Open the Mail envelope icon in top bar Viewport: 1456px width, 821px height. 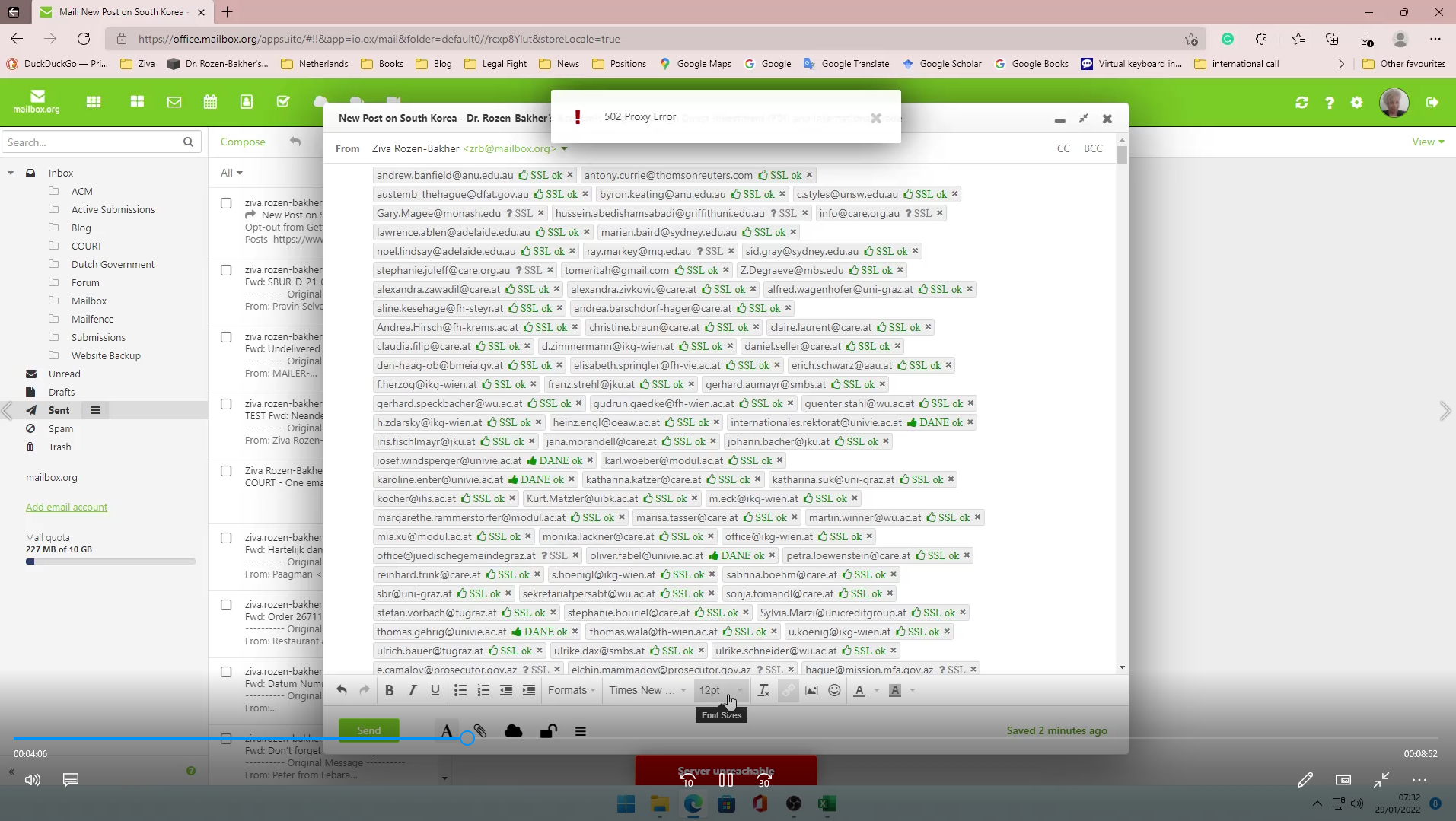click(x=174, y=102)
